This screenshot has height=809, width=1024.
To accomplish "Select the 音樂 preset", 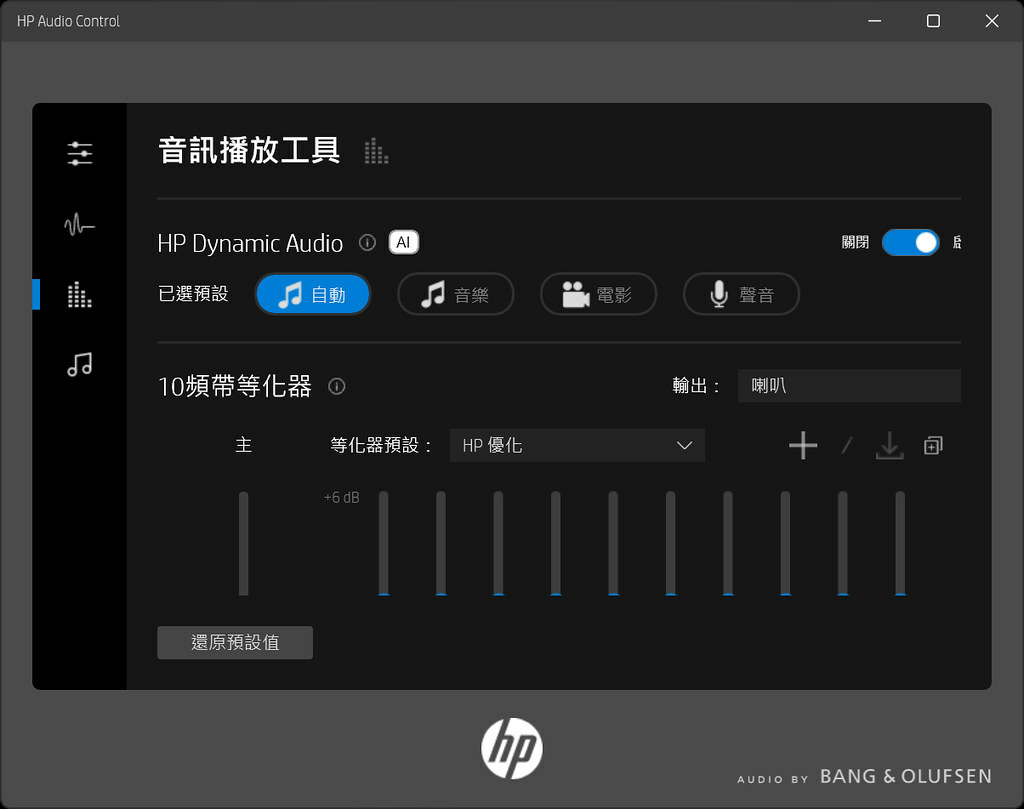I will pos(456,294).
